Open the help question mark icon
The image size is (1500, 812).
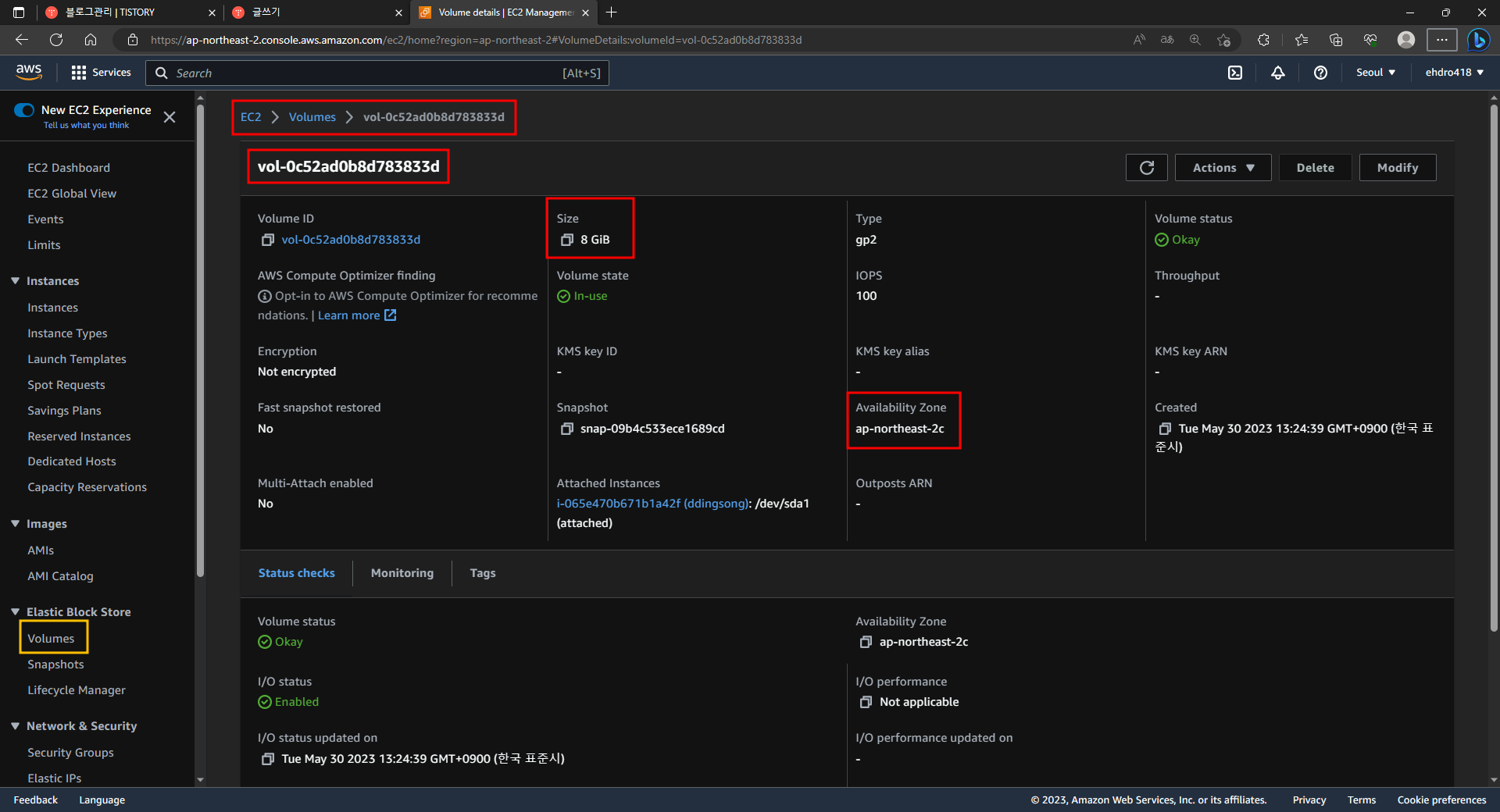tap(1320, 73)
